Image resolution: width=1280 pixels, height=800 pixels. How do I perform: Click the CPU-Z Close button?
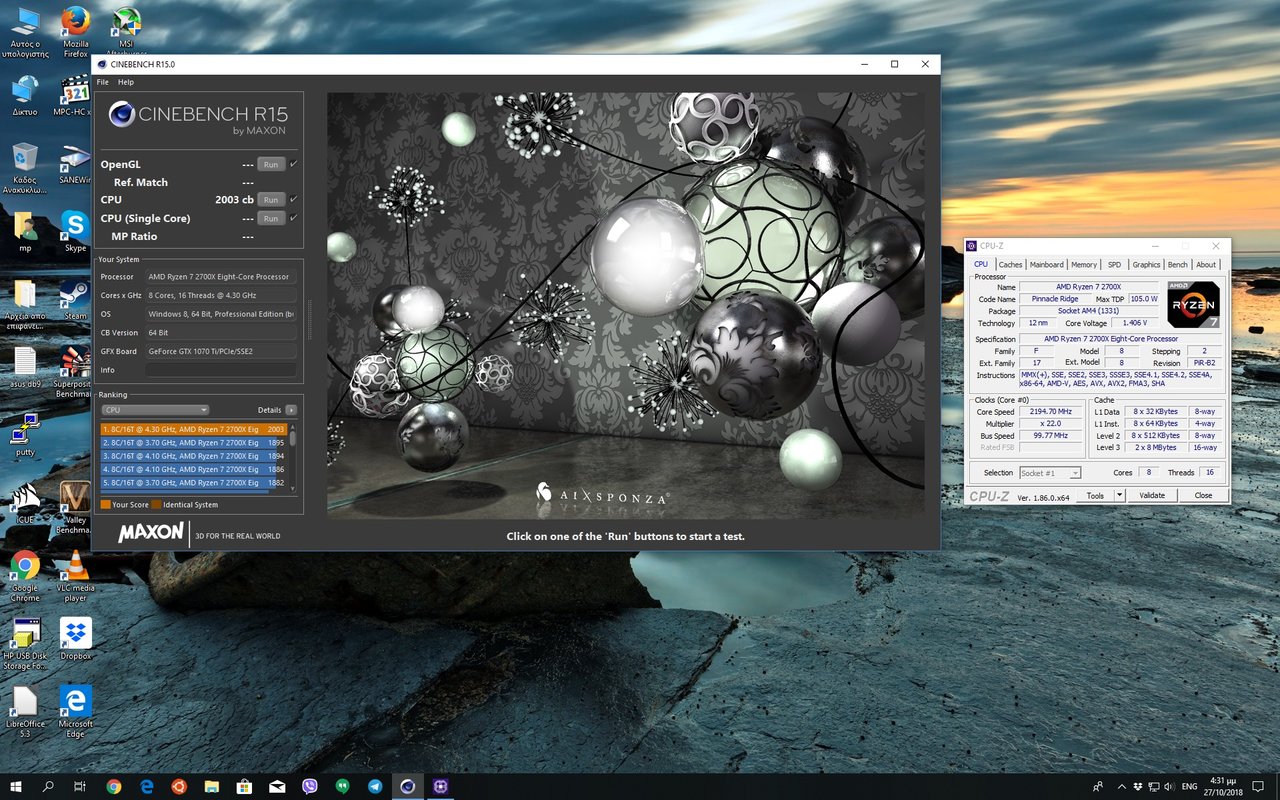[x=1203, y=495]
